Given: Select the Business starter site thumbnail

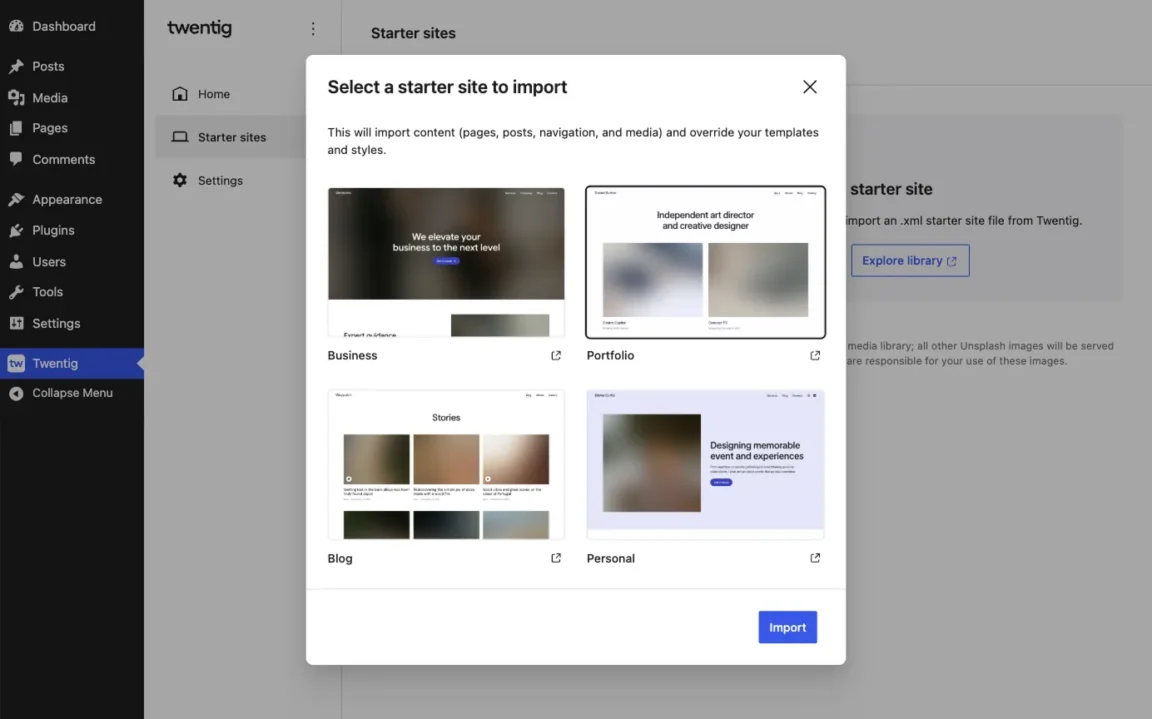Looking at the screenshot, I should pos(446,263).
